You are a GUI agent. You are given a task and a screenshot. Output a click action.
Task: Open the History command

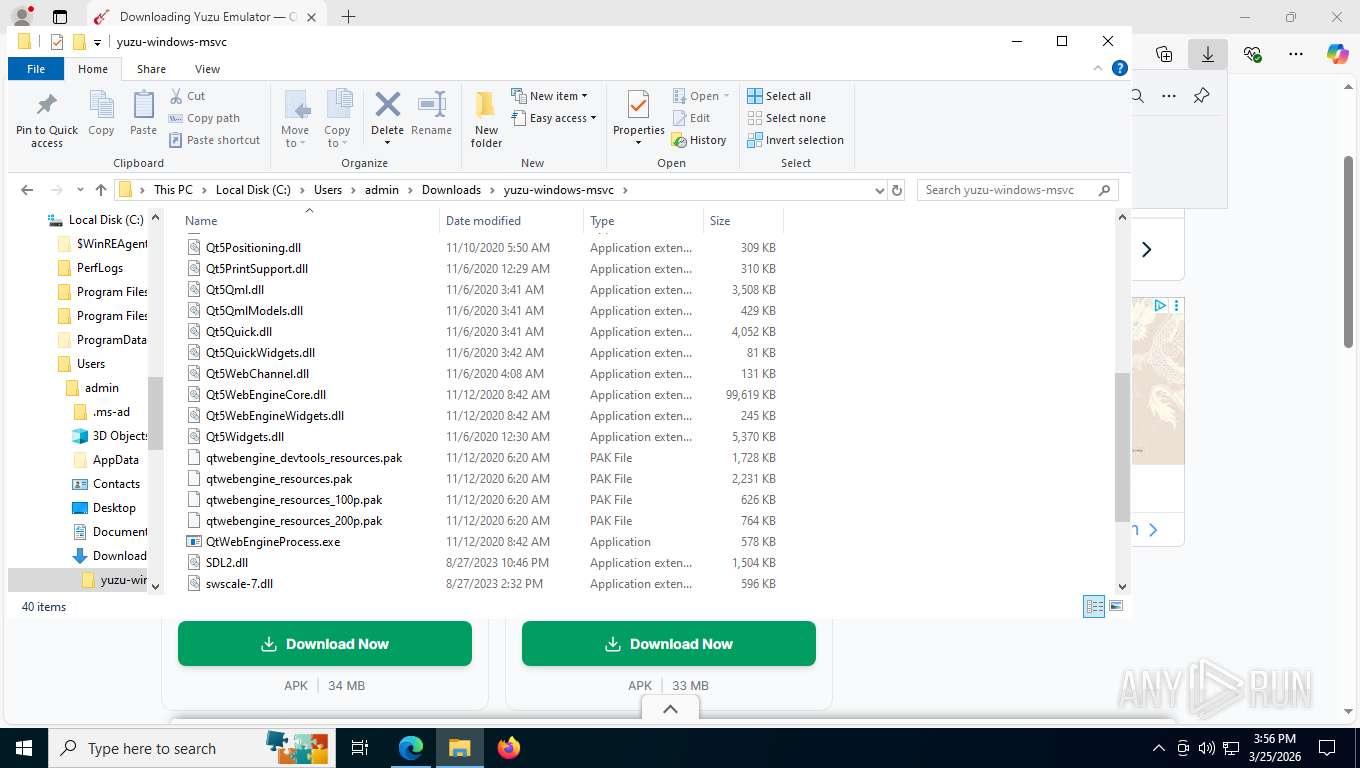(699, 140)
